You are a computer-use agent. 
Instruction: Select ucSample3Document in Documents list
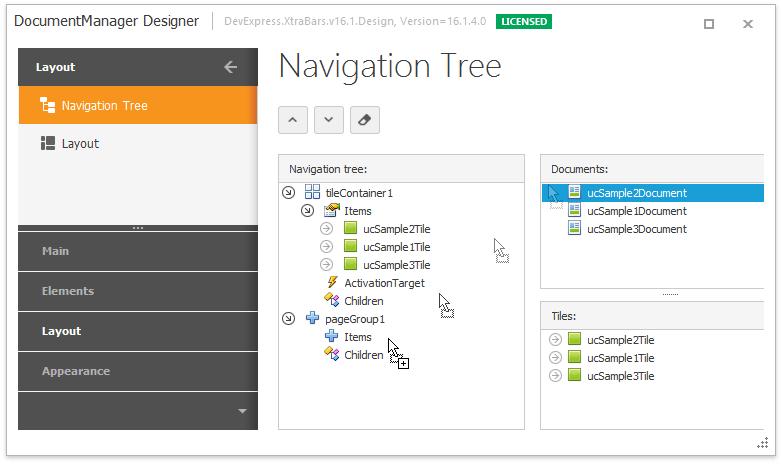637,229
